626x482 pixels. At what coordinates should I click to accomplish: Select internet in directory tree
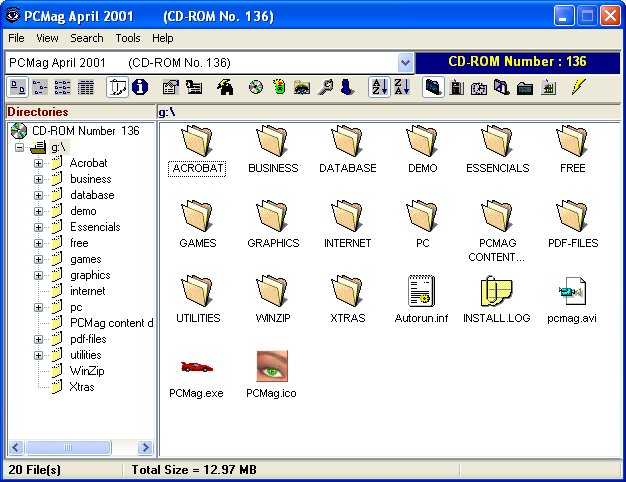point(87,291)
